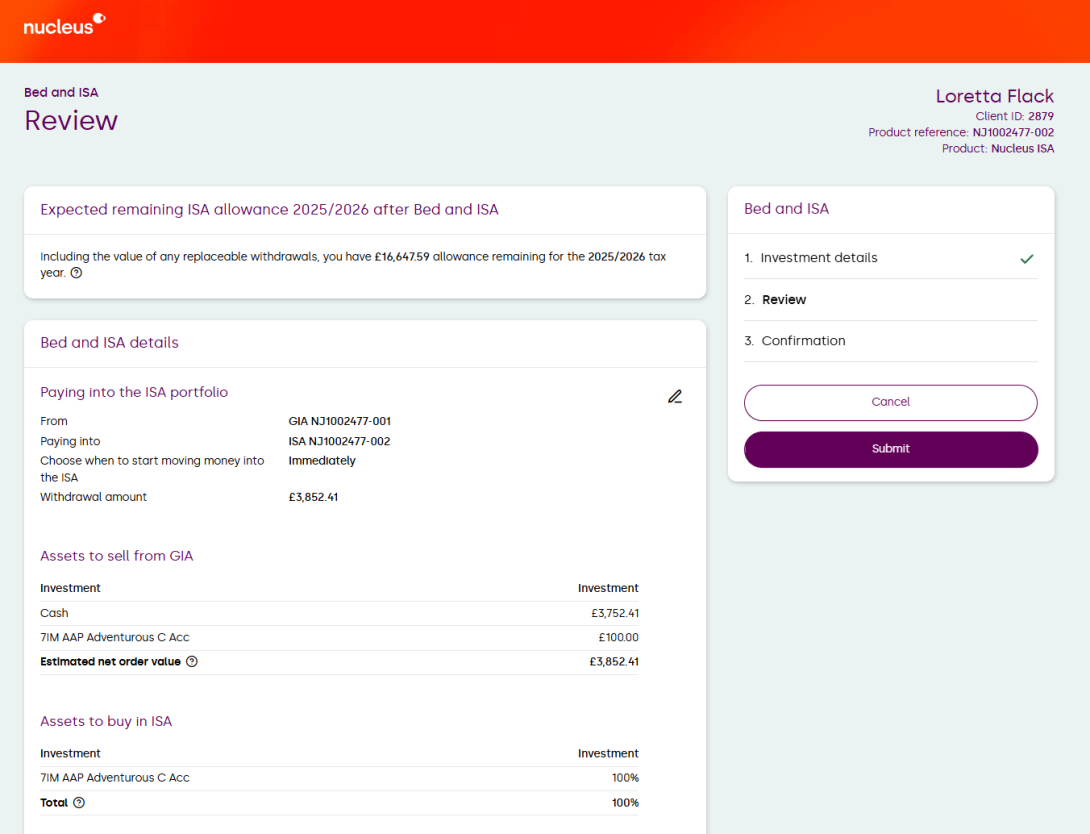This screenshot has width=1090, height=834.
Task: Click the Client ID 2879
Action: click(1040, 116)
